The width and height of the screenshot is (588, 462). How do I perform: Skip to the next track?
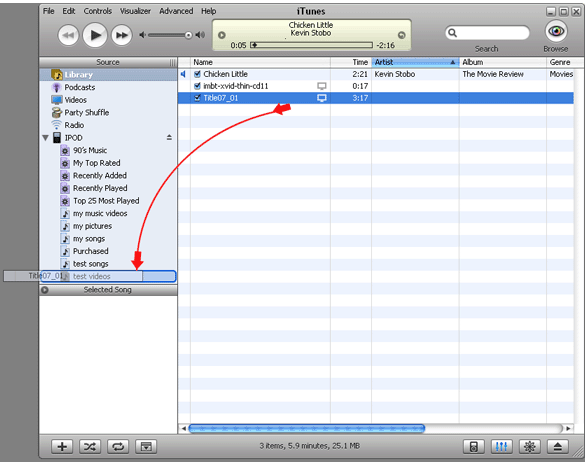pos(122,36)
